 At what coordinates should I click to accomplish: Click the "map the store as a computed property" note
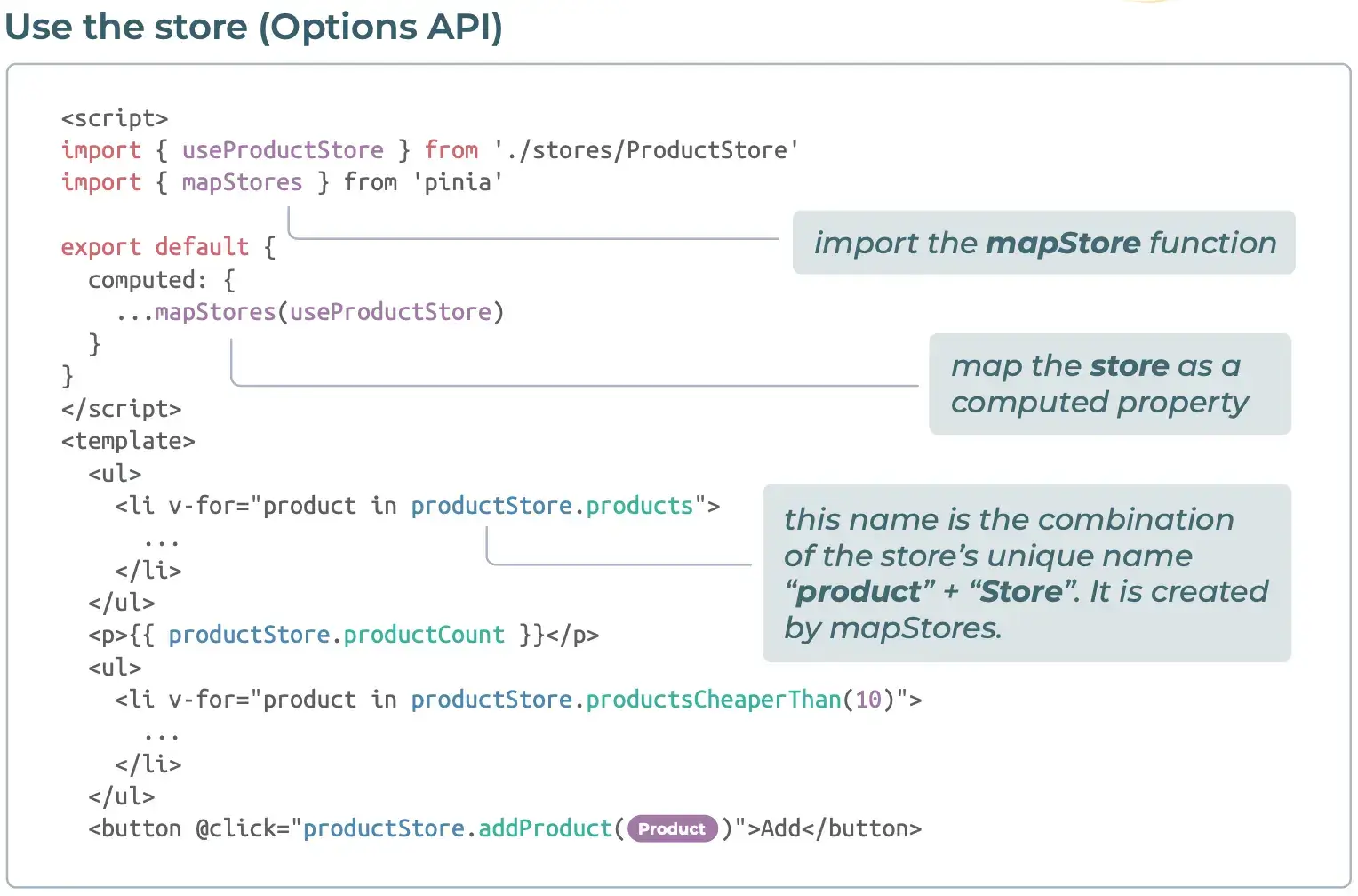(x=1109, y=384)
